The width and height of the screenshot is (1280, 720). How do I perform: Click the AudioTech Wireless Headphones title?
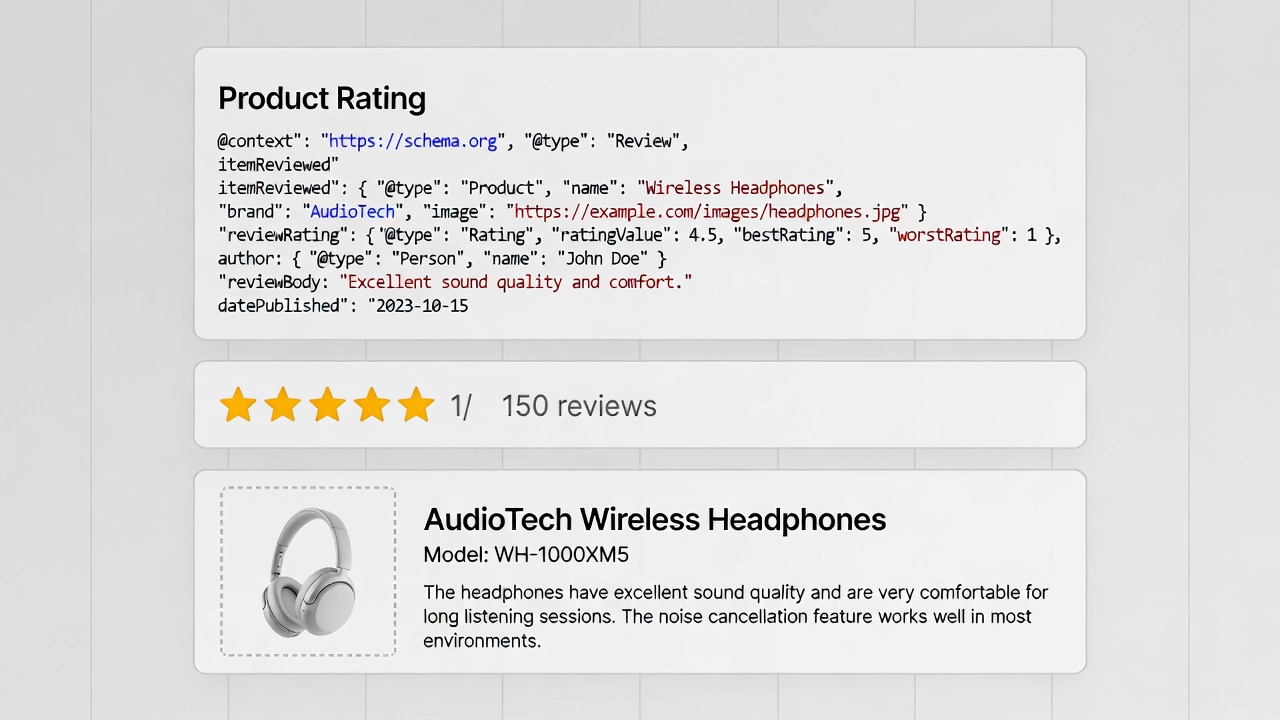point(654,519)
